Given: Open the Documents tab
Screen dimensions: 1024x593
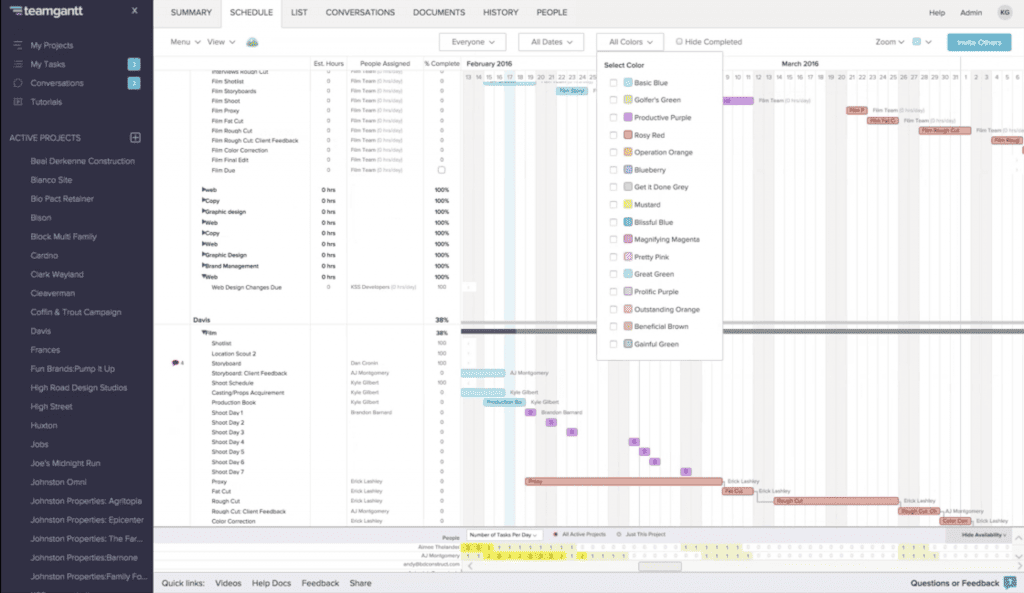Looking at the screenshot, I should point(439,13).
